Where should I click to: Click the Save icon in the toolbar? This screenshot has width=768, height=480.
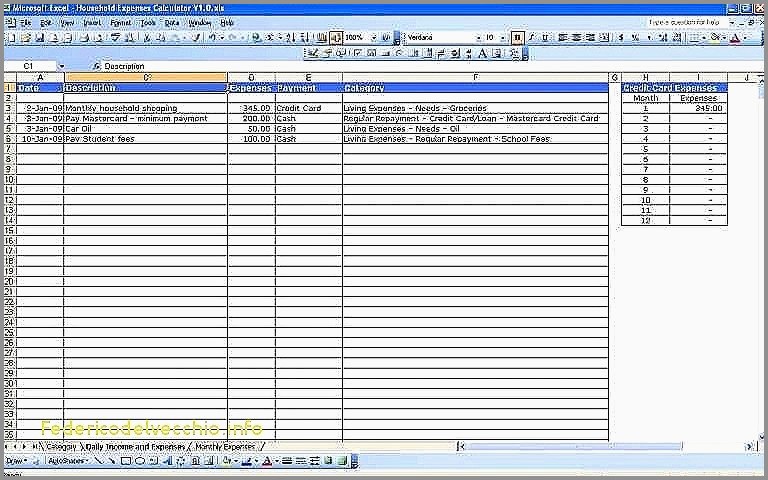40,37
